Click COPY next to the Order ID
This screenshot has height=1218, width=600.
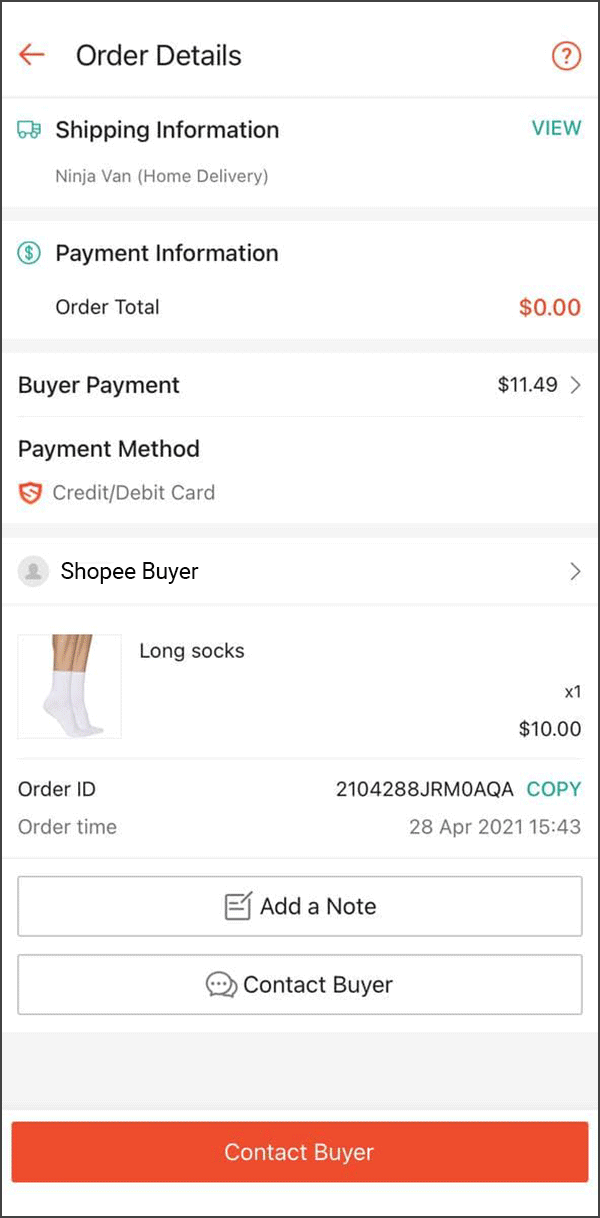click(x=553, y=789)
